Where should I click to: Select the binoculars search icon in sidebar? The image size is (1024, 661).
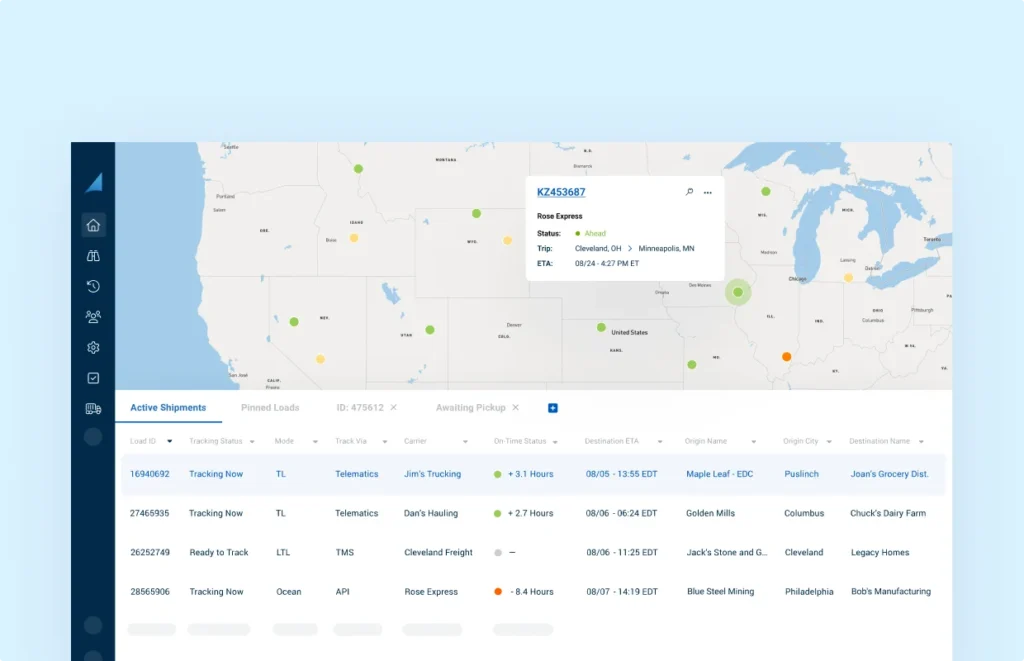(x=92, y=255)
